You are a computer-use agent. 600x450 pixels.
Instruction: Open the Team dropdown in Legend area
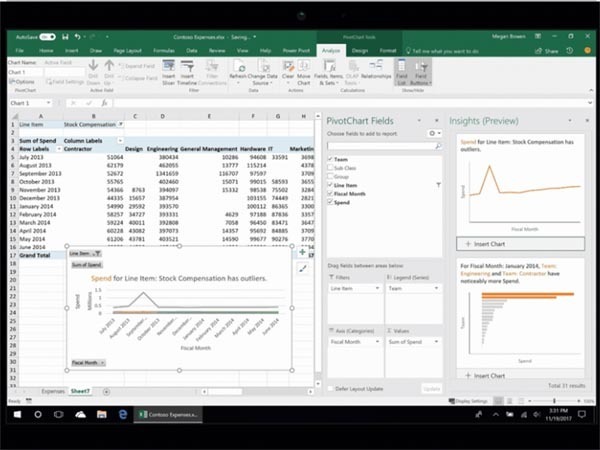point(436,288)
